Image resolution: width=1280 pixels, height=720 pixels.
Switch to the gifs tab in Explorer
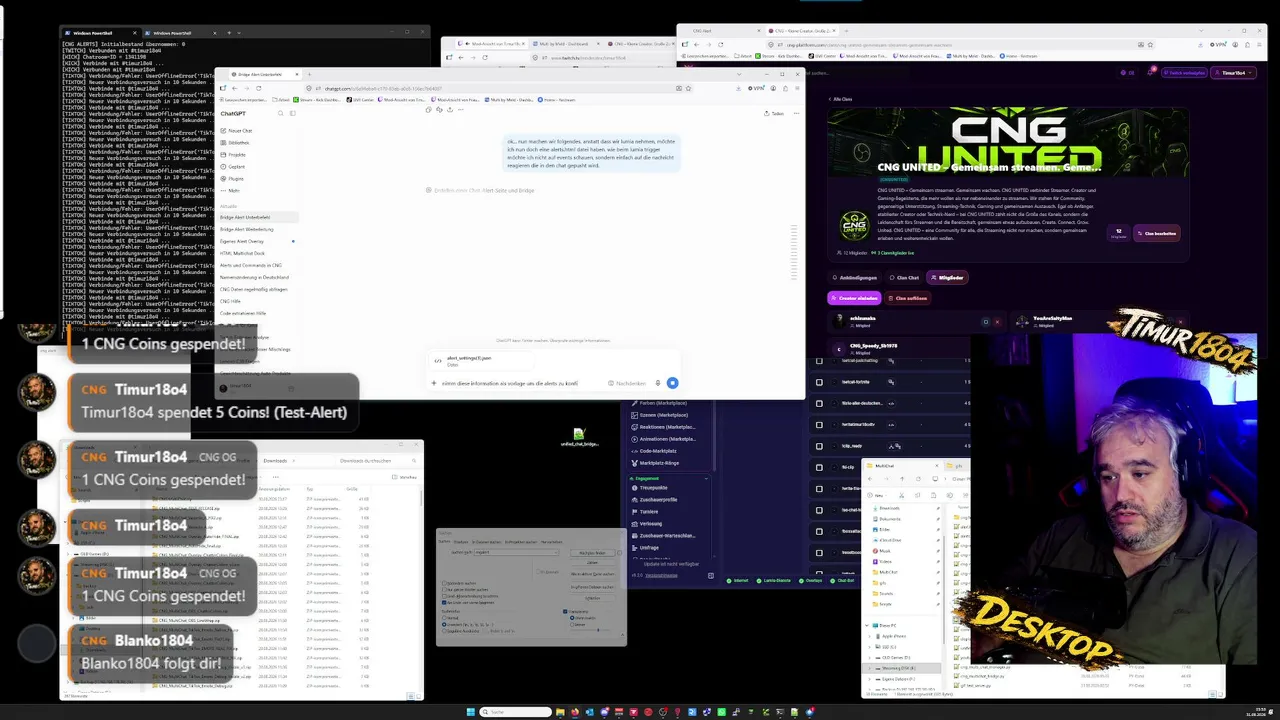[957, 465]
